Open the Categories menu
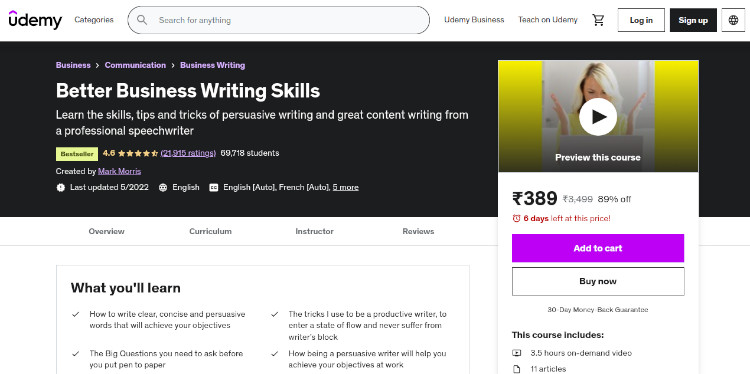Screen dimensions: 750x374 pos(94,20)
